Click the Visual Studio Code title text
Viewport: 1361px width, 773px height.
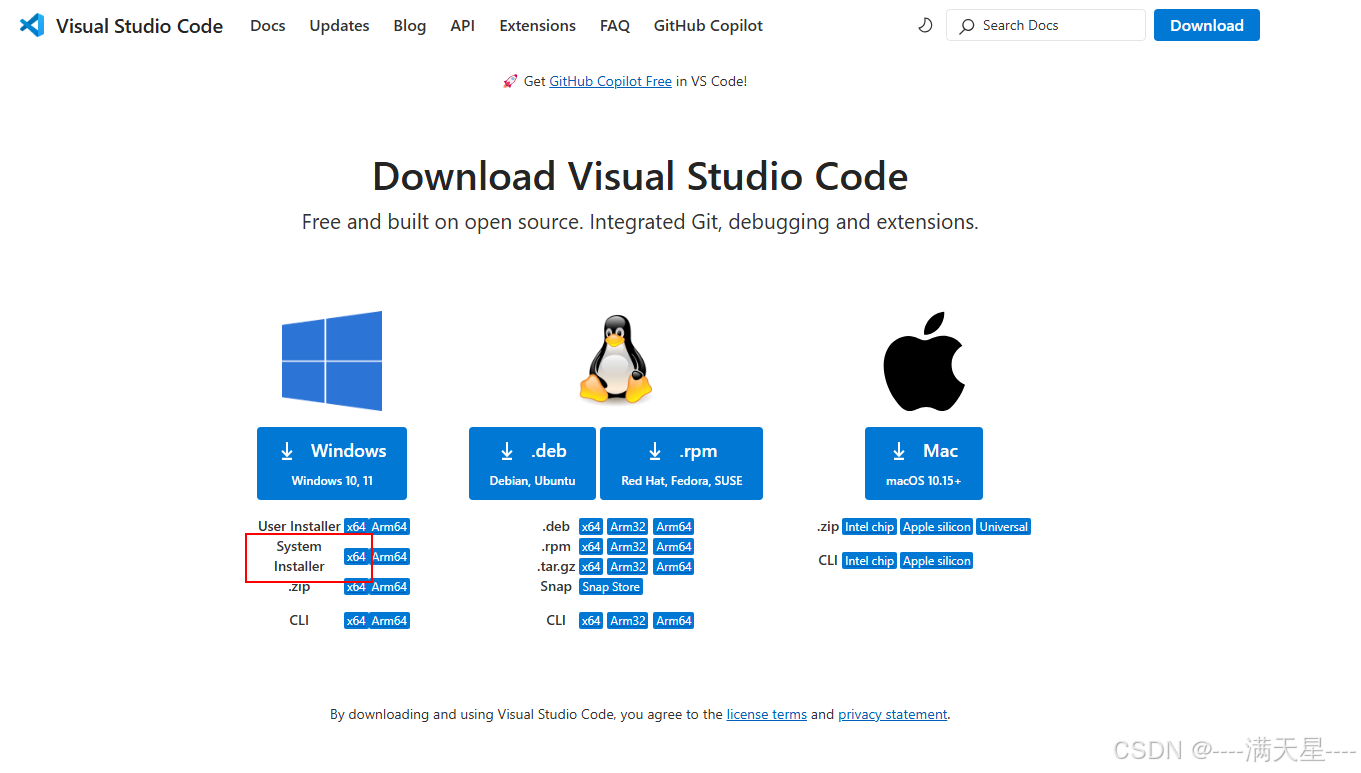point(139,26)
